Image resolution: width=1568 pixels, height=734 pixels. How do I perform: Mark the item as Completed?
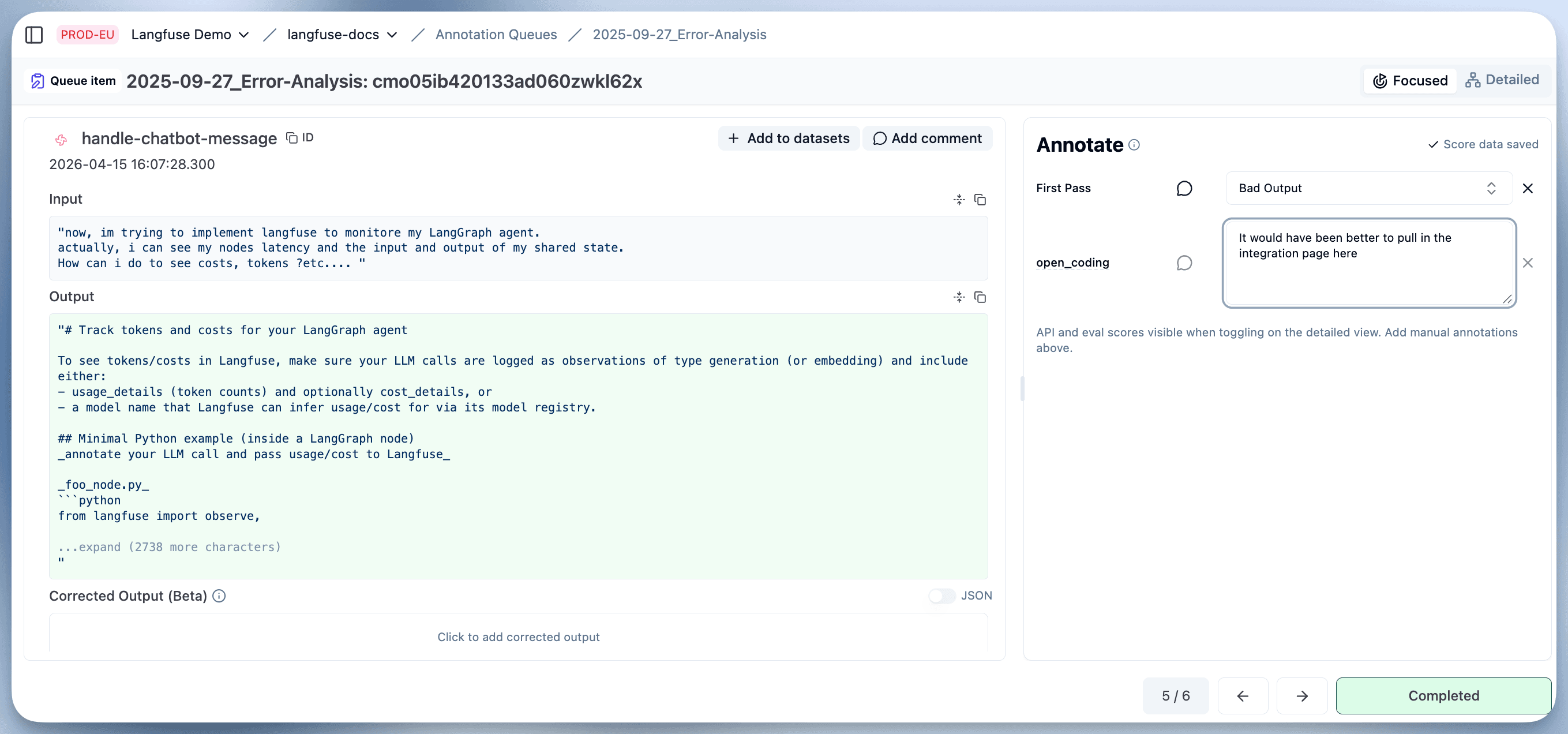coord(1443,696)
